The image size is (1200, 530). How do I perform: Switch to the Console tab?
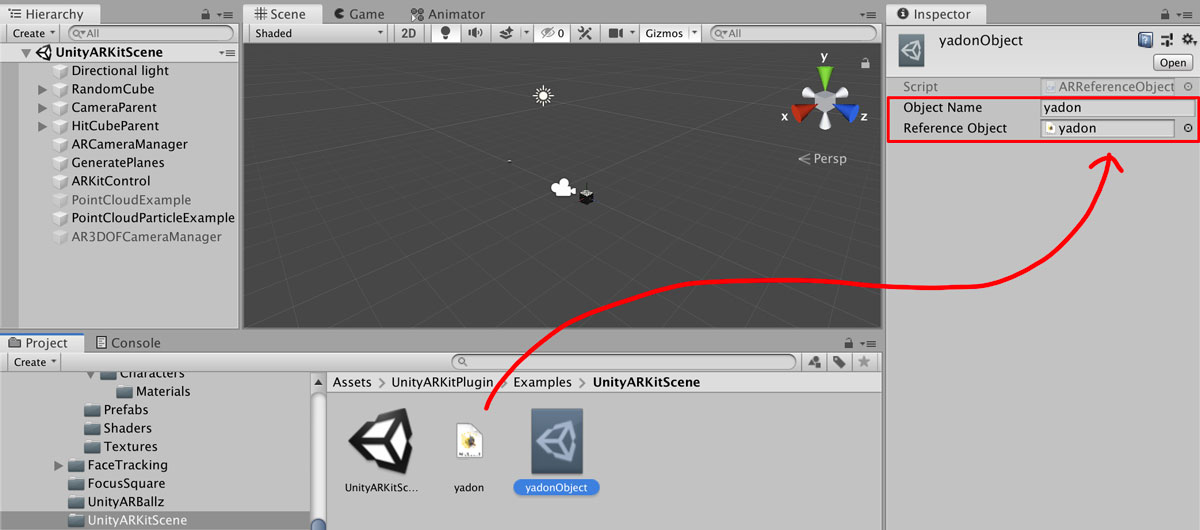click(x=127, y=342)
